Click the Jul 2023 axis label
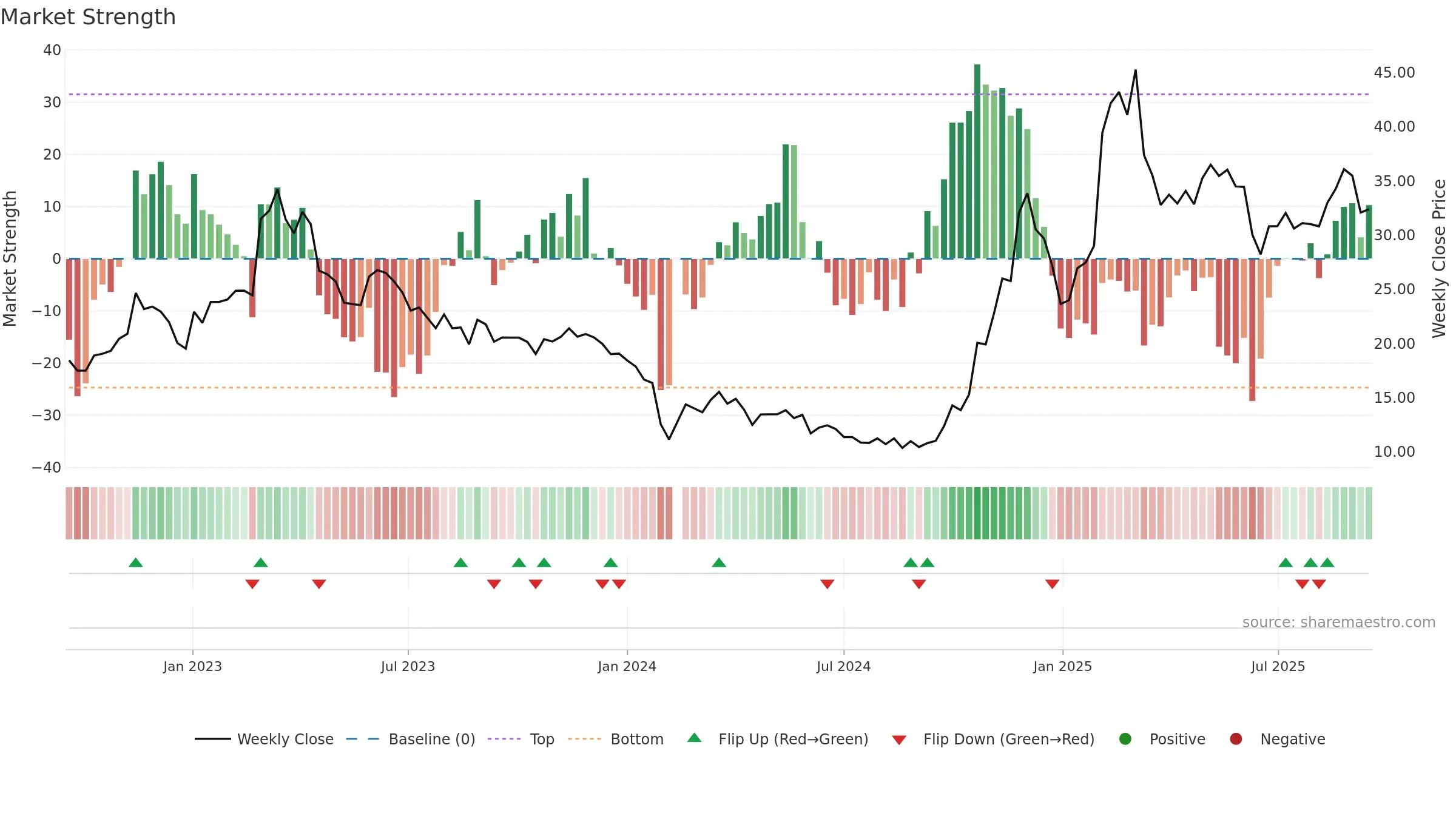 [408, 666]
